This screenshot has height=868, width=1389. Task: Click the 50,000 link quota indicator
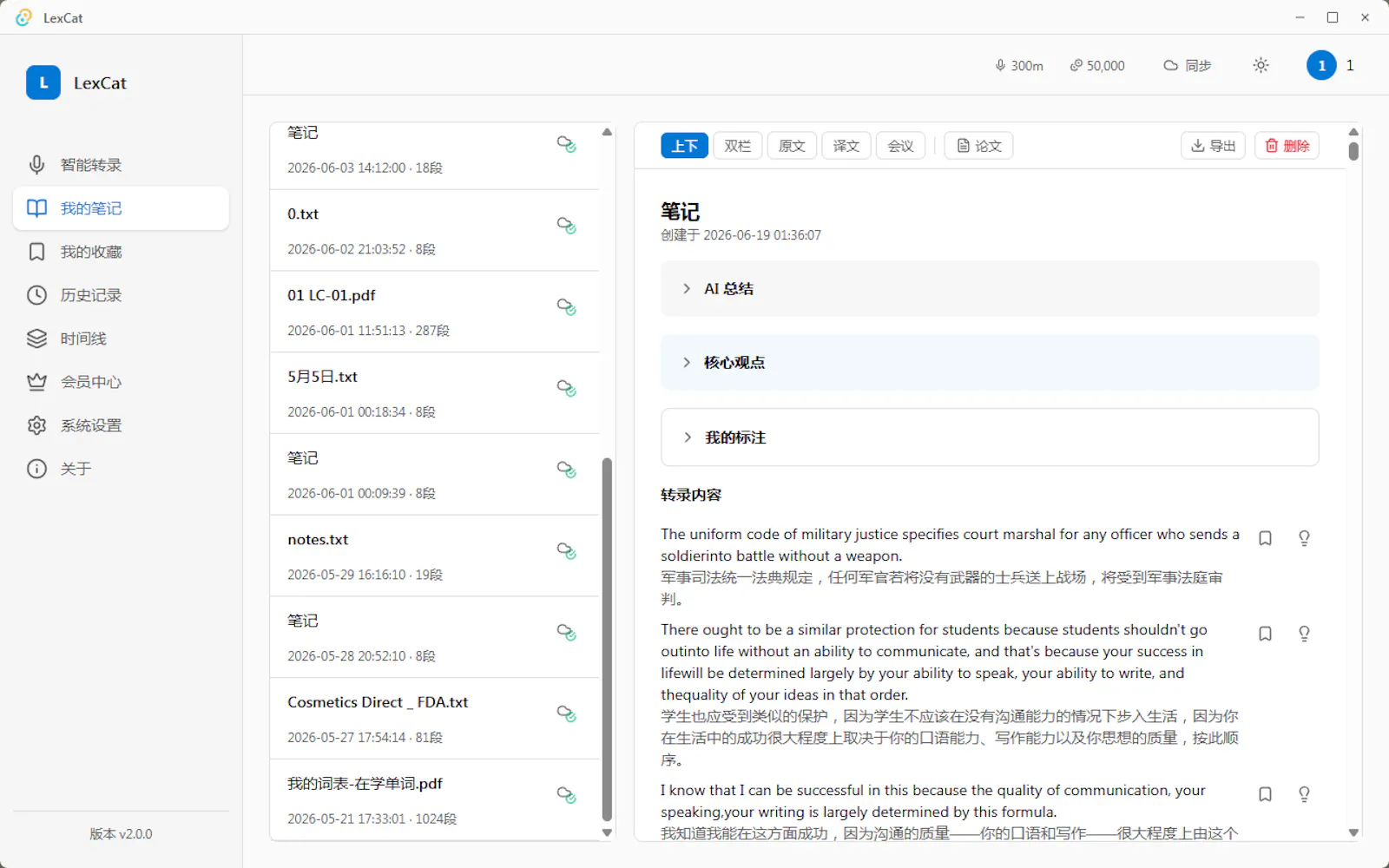(1097, 66)
